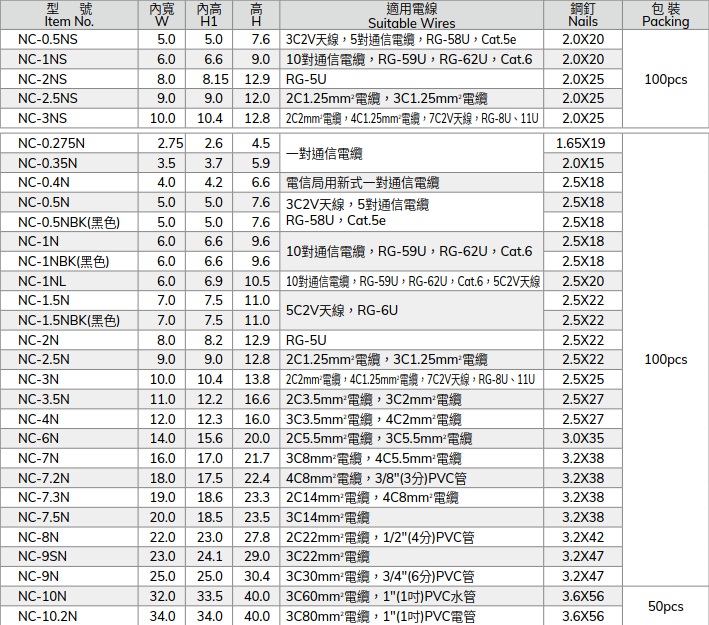Click the 3C22mm²電纜 wire description
This screenshot has height=625, width=709.
click(x=327, y=556)
